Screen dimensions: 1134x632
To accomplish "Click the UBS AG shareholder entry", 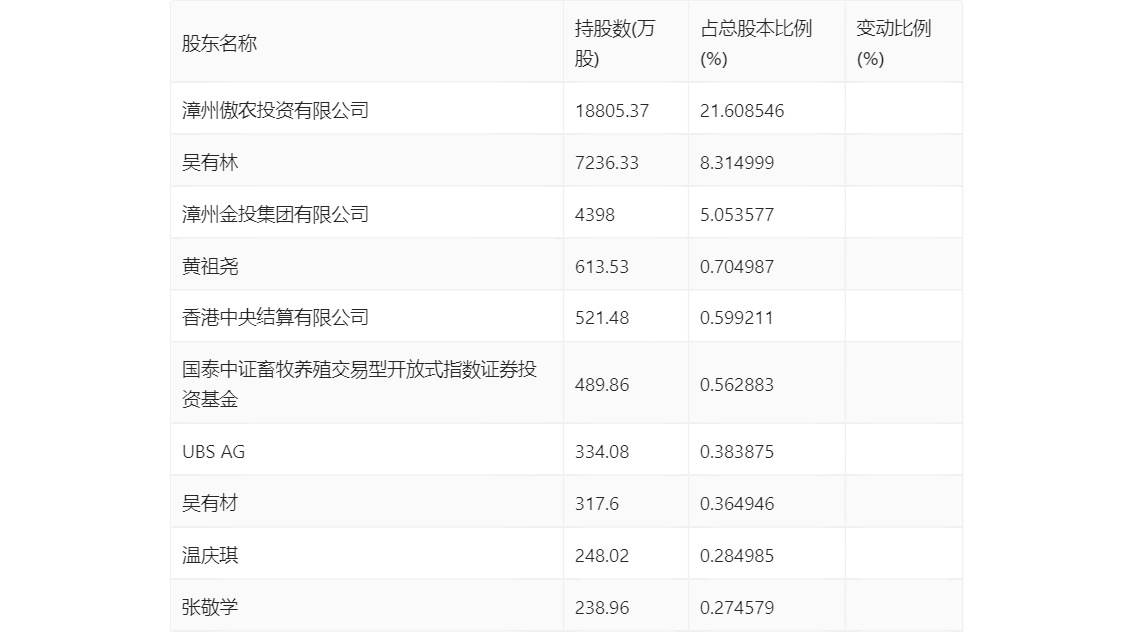I will (213, 451).
